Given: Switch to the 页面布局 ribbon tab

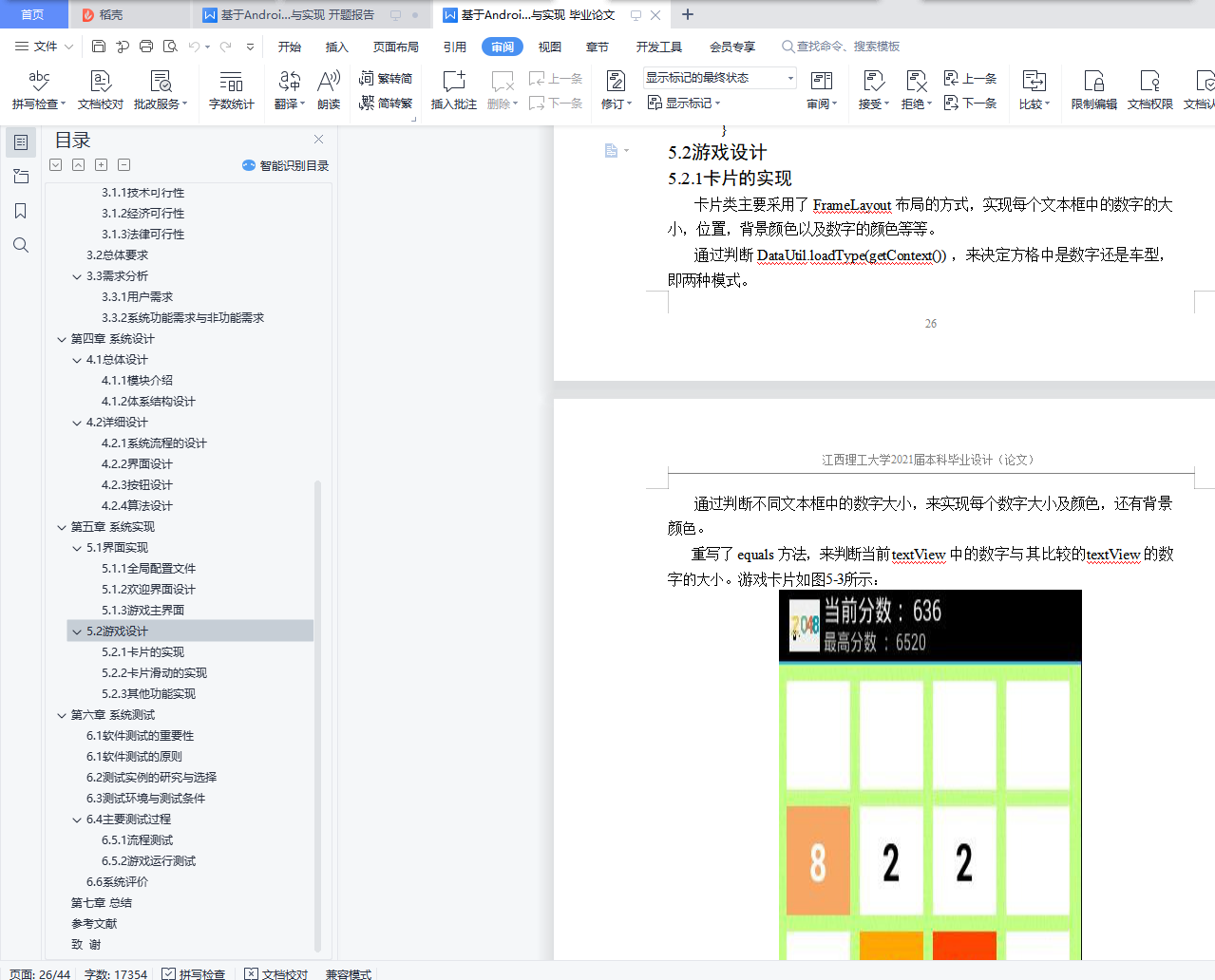Looking at the screenshot, I should coord(396,47).
